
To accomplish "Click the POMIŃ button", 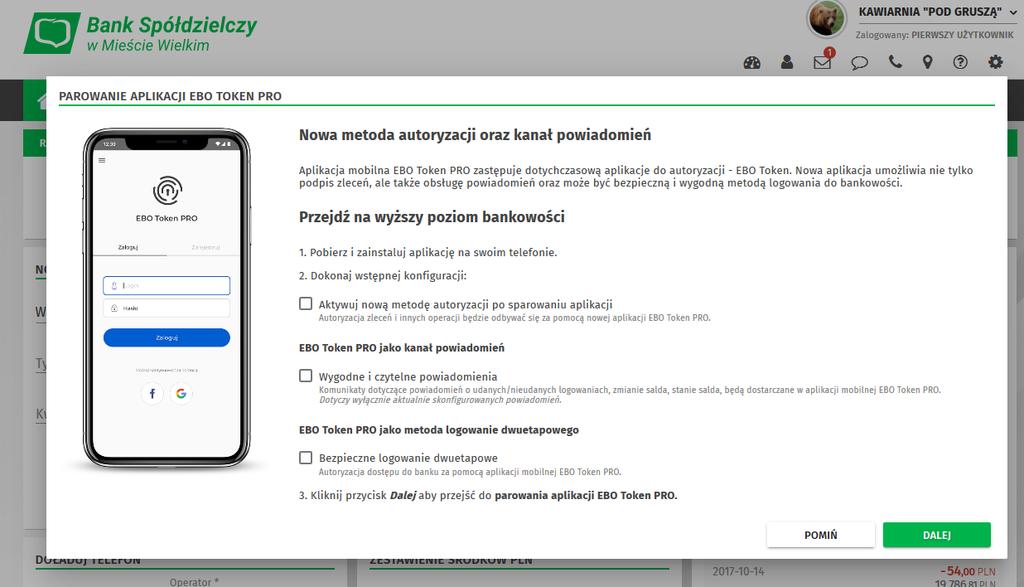I will click(x=820, y=535).
